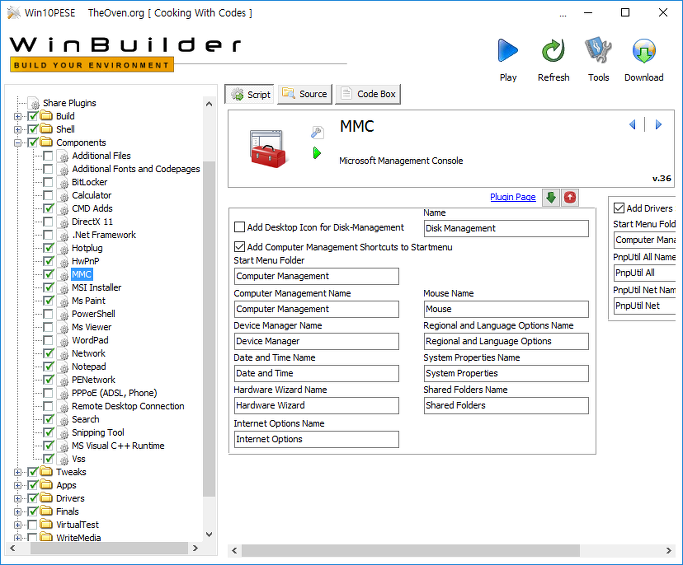This screenshot has height=565, width=683.
Task: Go to next script with right blue arrow
Action: (x=659, y=125)
